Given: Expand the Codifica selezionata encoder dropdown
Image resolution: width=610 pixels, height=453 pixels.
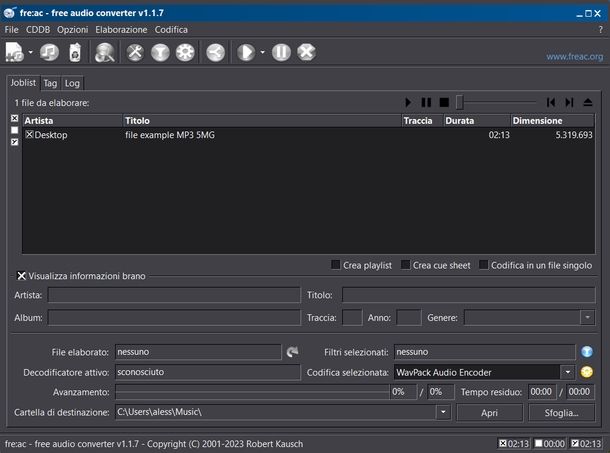Looking at the screenshot, I should [x=568, y=372].
